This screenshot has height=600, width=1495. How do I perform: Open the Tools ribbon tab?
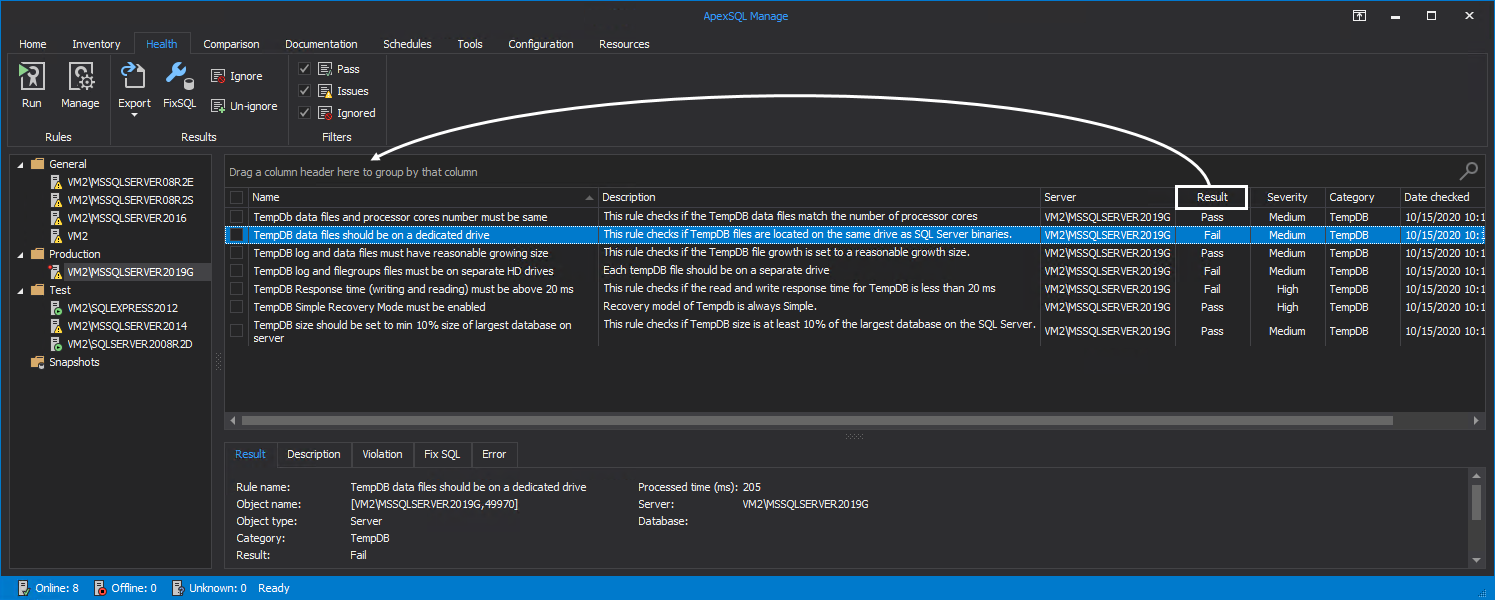click(470, 44)
